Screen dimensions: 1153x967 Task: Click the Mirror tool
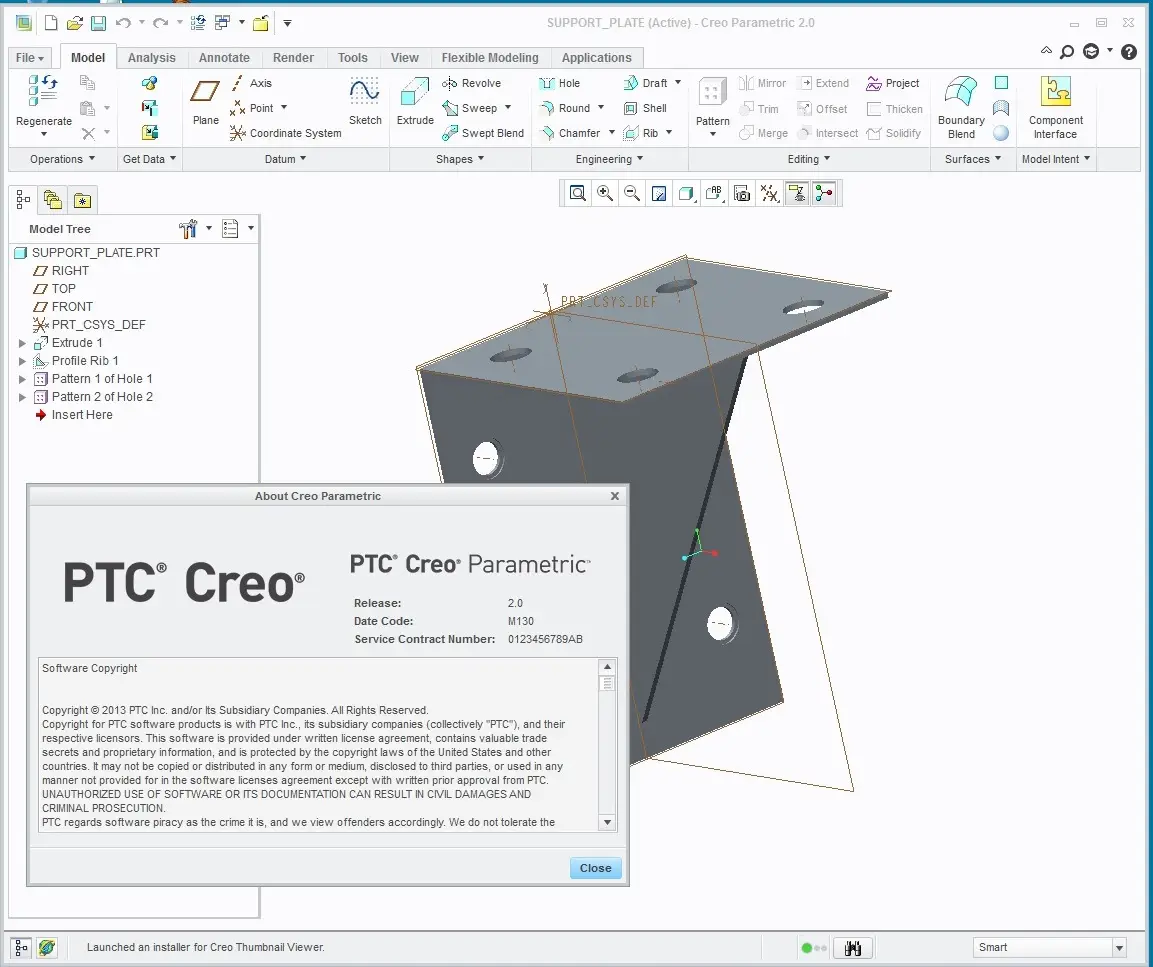tap(763, 83)
